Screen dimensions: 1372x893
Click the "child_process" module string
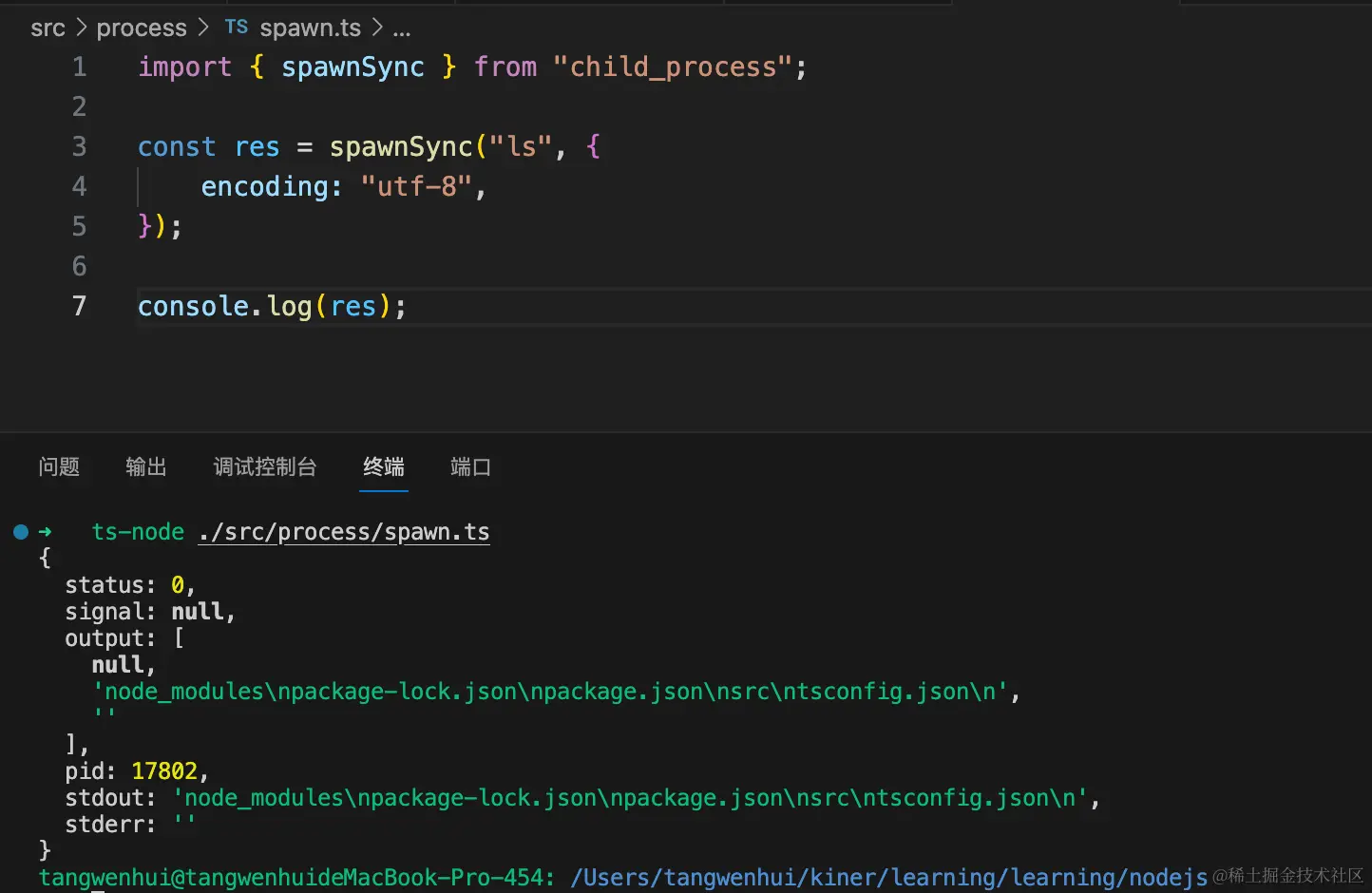pyautogui.click(x=672, y=67)
